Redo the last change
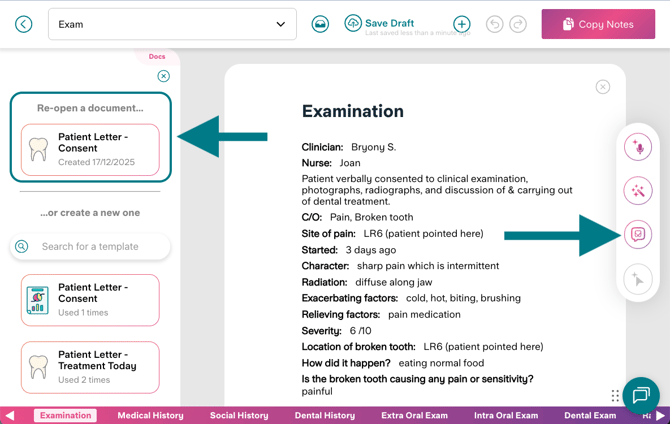The width and height of the screenshot is (670, 424). [x=518, y=24]
